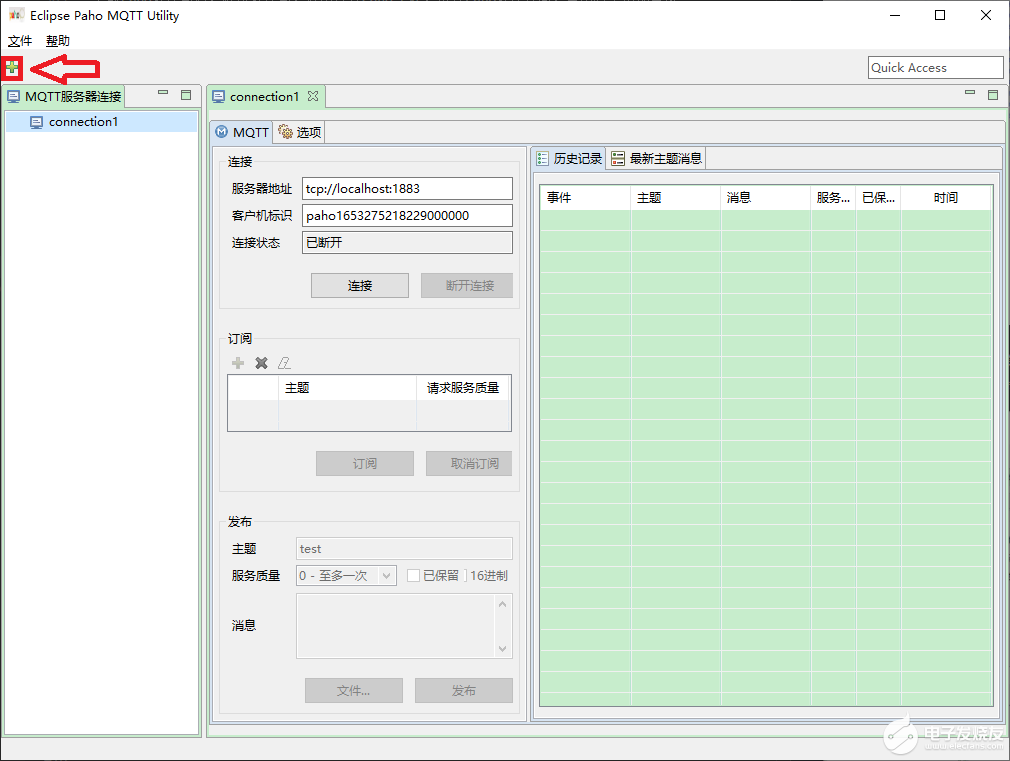Switch to the 最新主题消息 tab
The width and height of the screenshot is (1010, 761).
point(657,158)
